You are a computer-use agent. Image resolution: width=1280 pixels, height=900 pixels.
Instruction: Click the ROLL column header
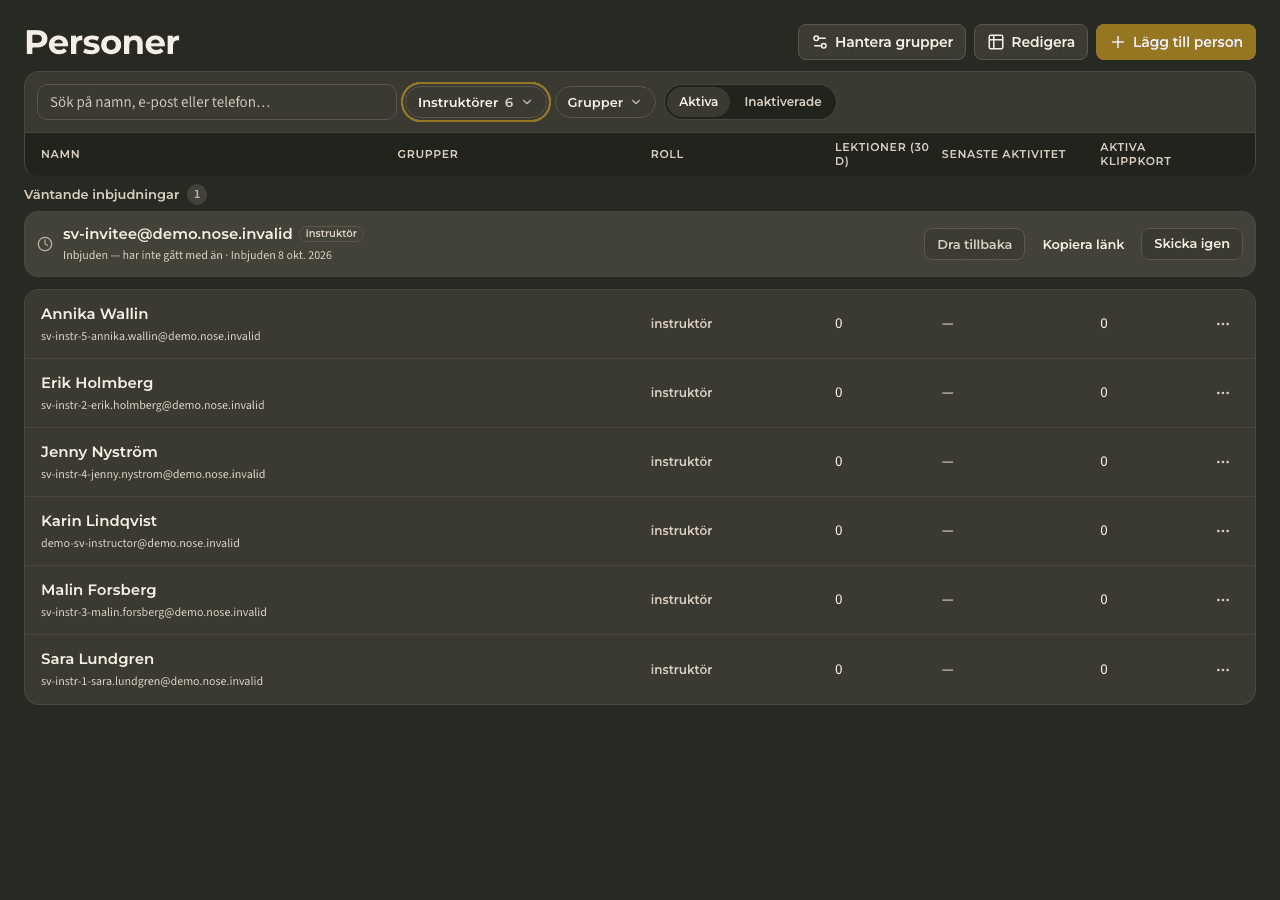click(x=667, y=154)
